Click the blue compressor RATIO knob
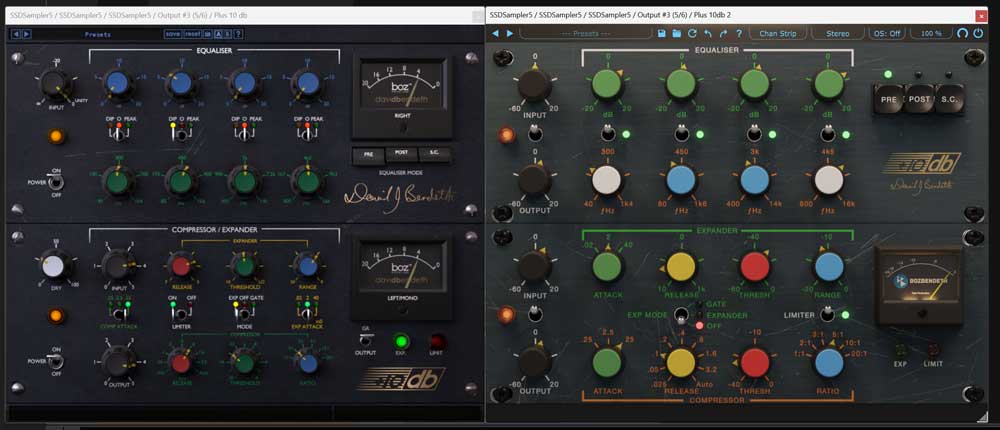This screenshot has height=430, width=1000. [x=828, y=362]
